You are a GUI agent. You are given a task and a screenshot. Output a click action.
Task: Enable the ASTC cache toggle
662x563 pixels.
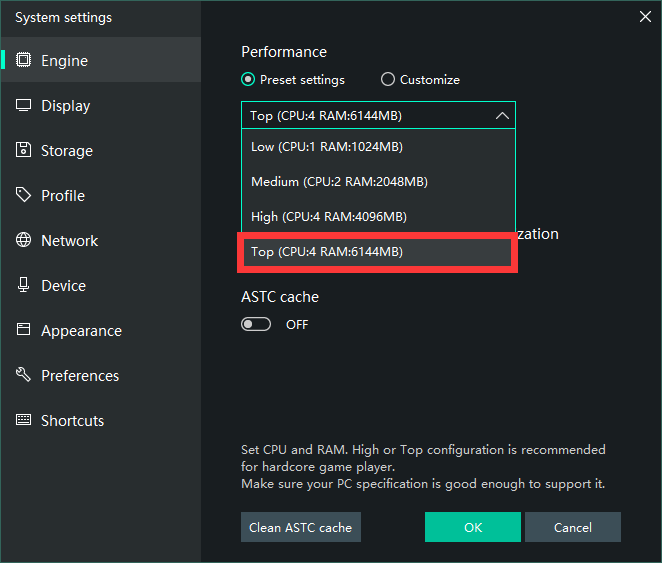click(x=256, y=325)
